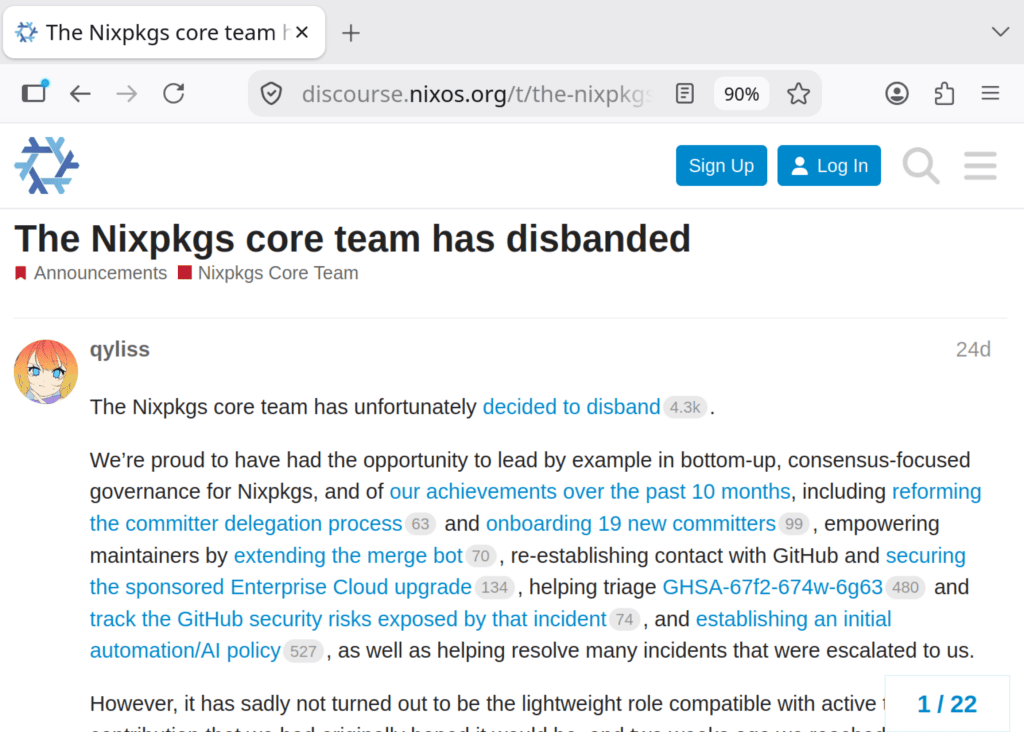Open the 1 / 22 topic progress
This screenshot has width=1024, height=732.
pyautogui.click(x=947, y=704)
